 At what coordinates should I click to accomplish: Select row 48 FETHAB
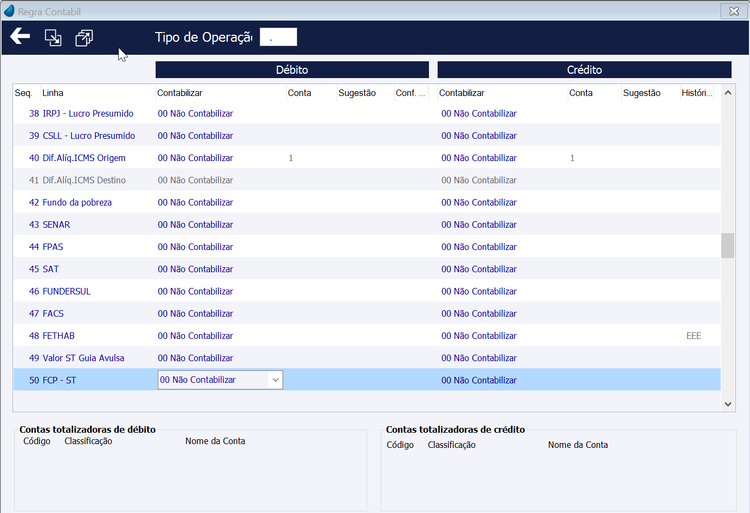pos(367,336)
